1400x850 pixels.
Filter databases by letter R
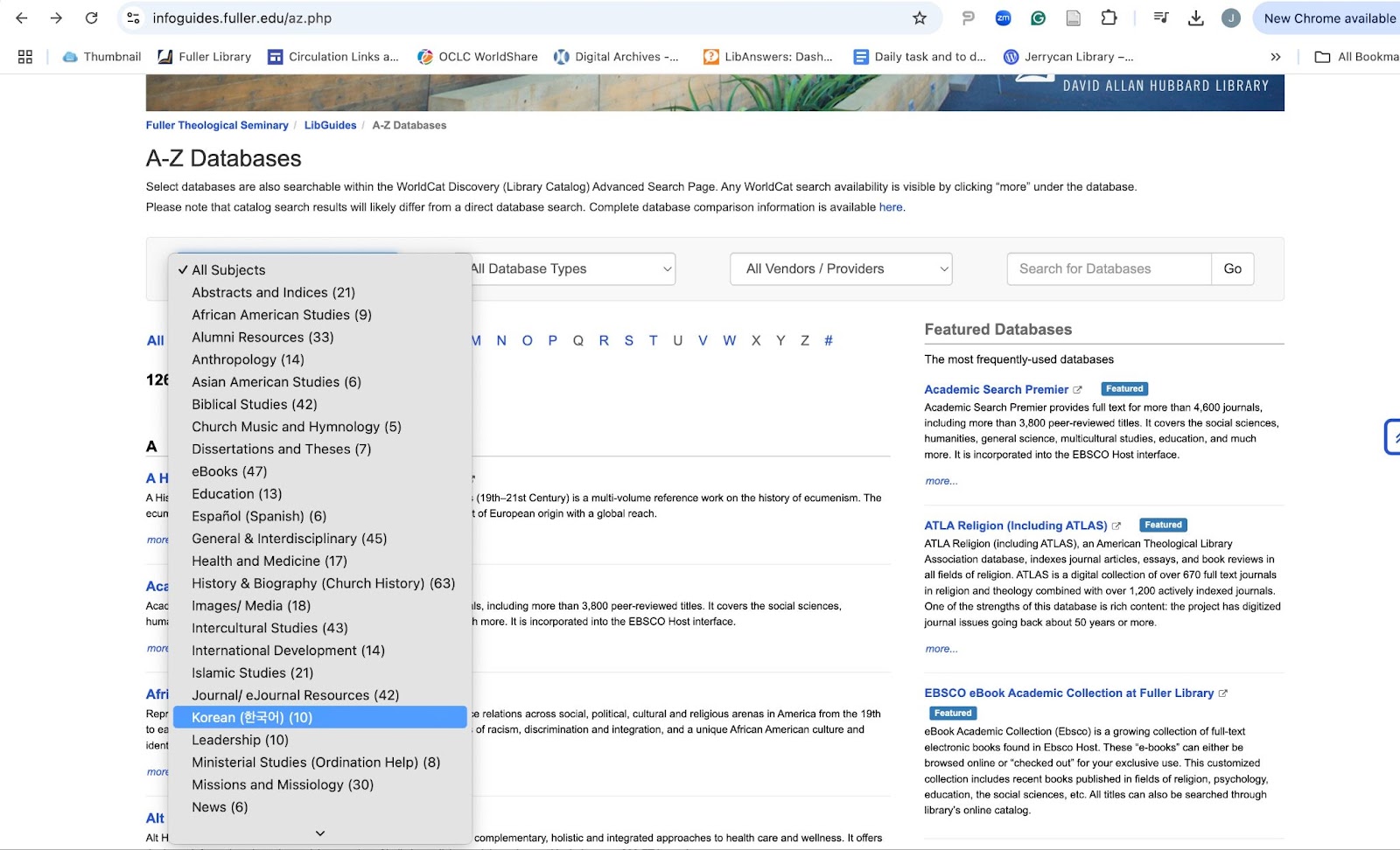pos(604,341)
